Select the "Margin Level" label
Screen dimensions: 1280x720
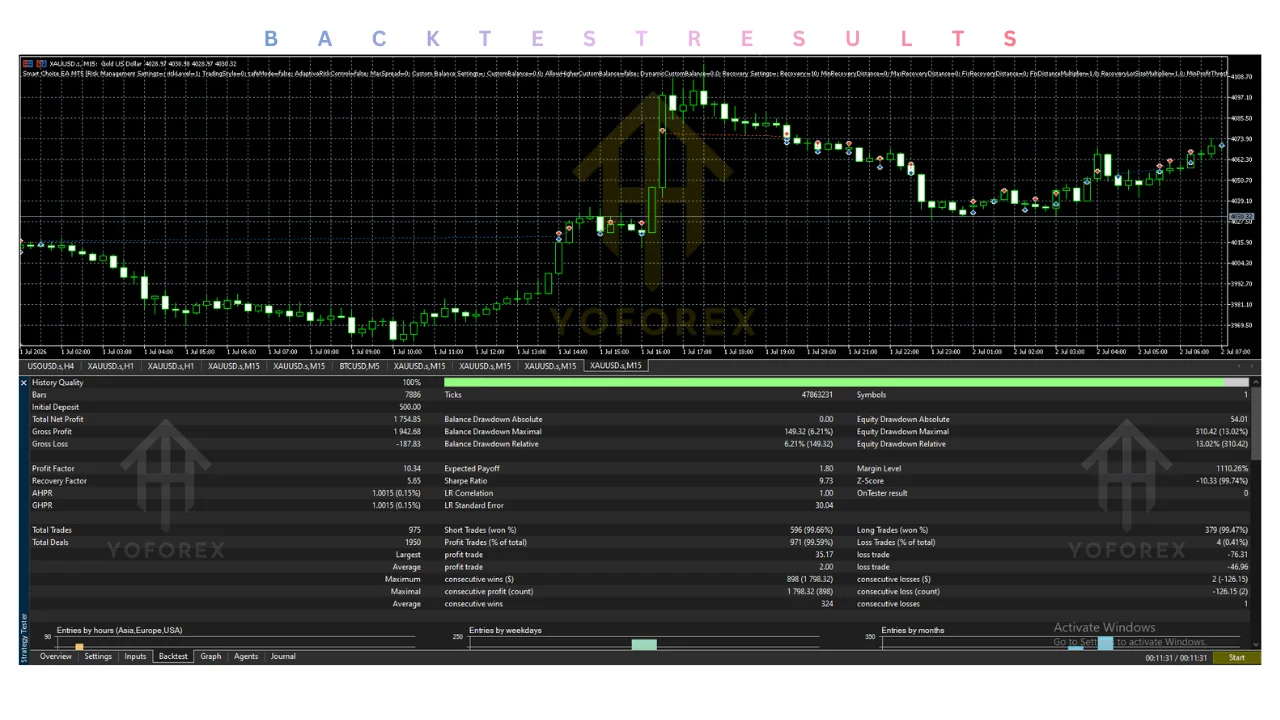tap(879, 468)
